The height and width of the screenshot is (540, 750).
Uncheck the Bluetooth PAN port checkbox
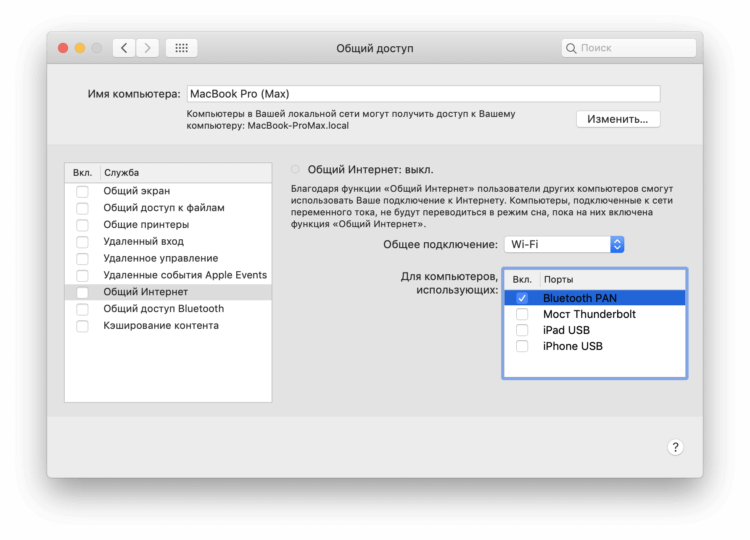pyautogui.click(x=522, y=298)
